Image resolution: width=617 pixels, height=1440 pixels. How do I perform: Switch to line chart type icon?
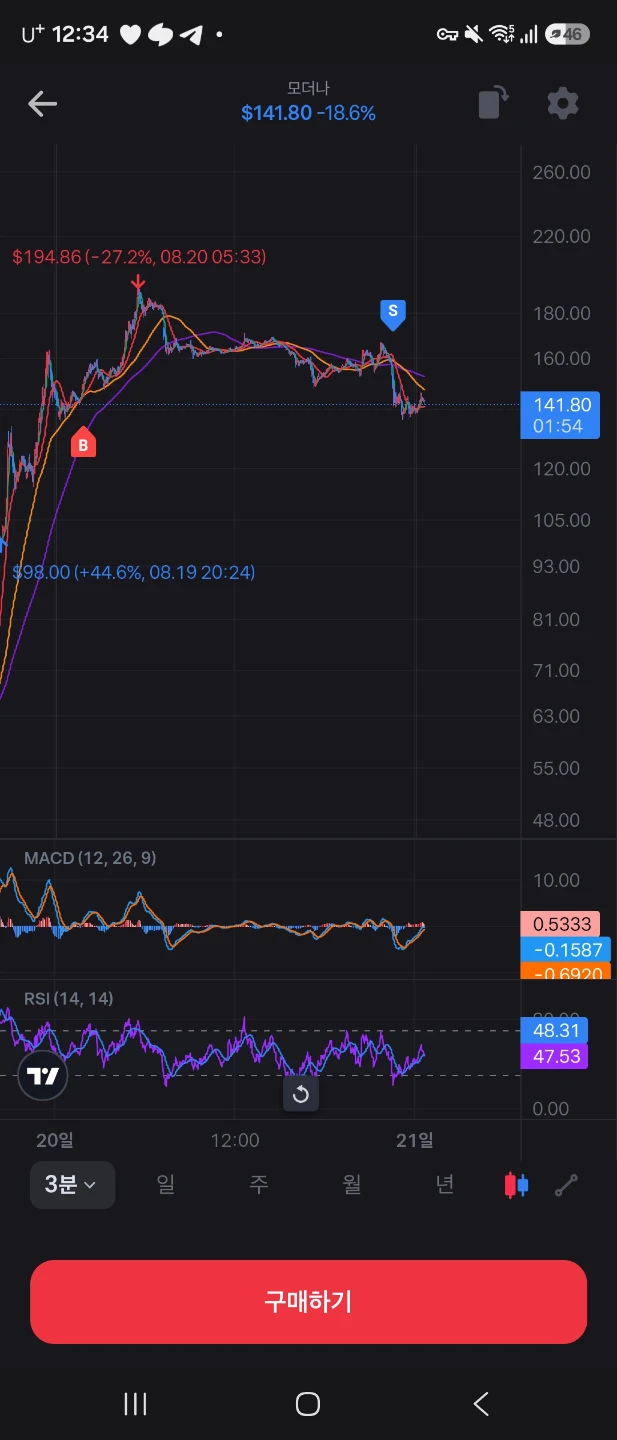[x=567, y=1185]
